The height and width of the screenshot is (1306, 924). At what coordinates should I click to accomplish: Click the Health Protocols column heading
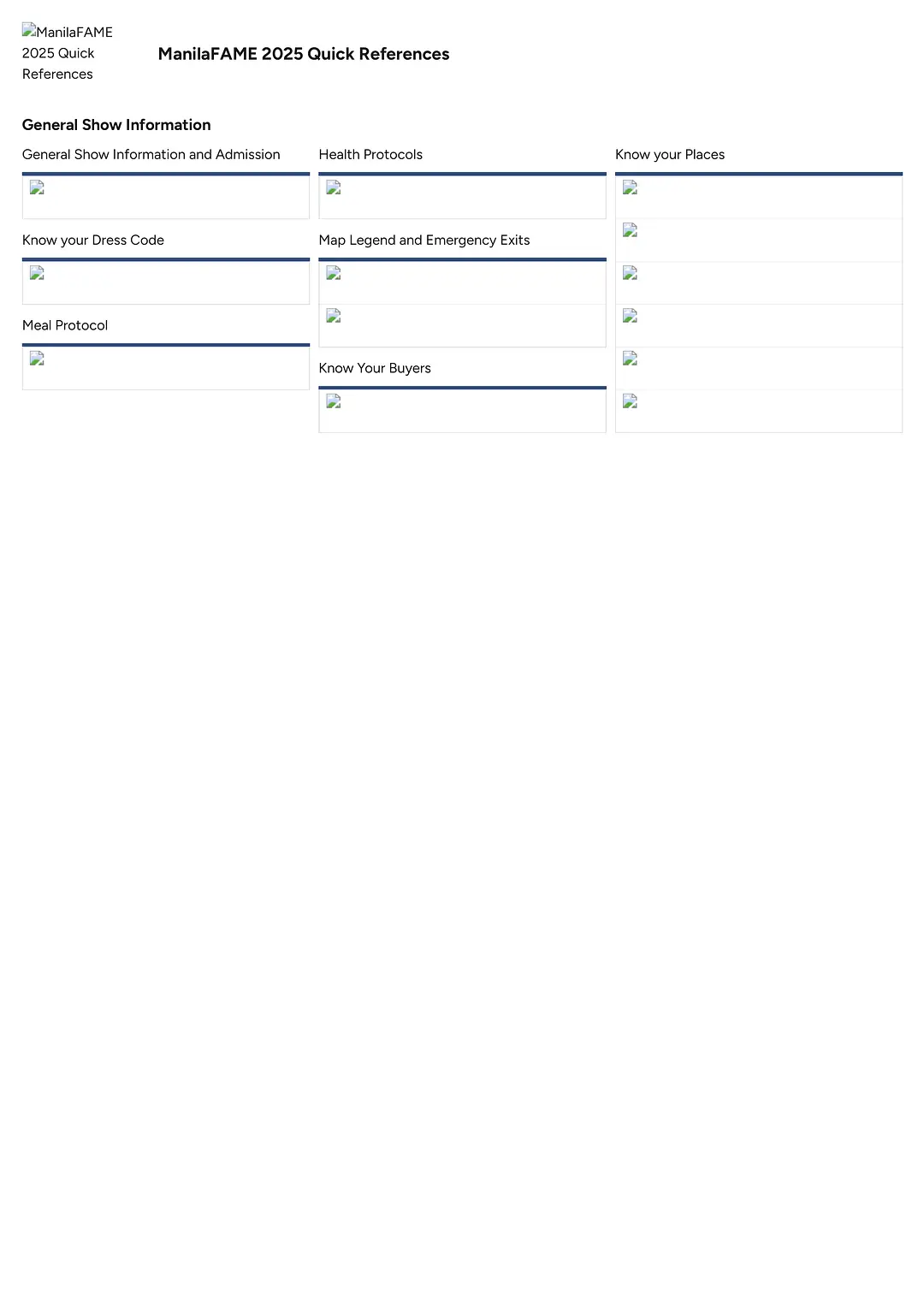[370, 155]
